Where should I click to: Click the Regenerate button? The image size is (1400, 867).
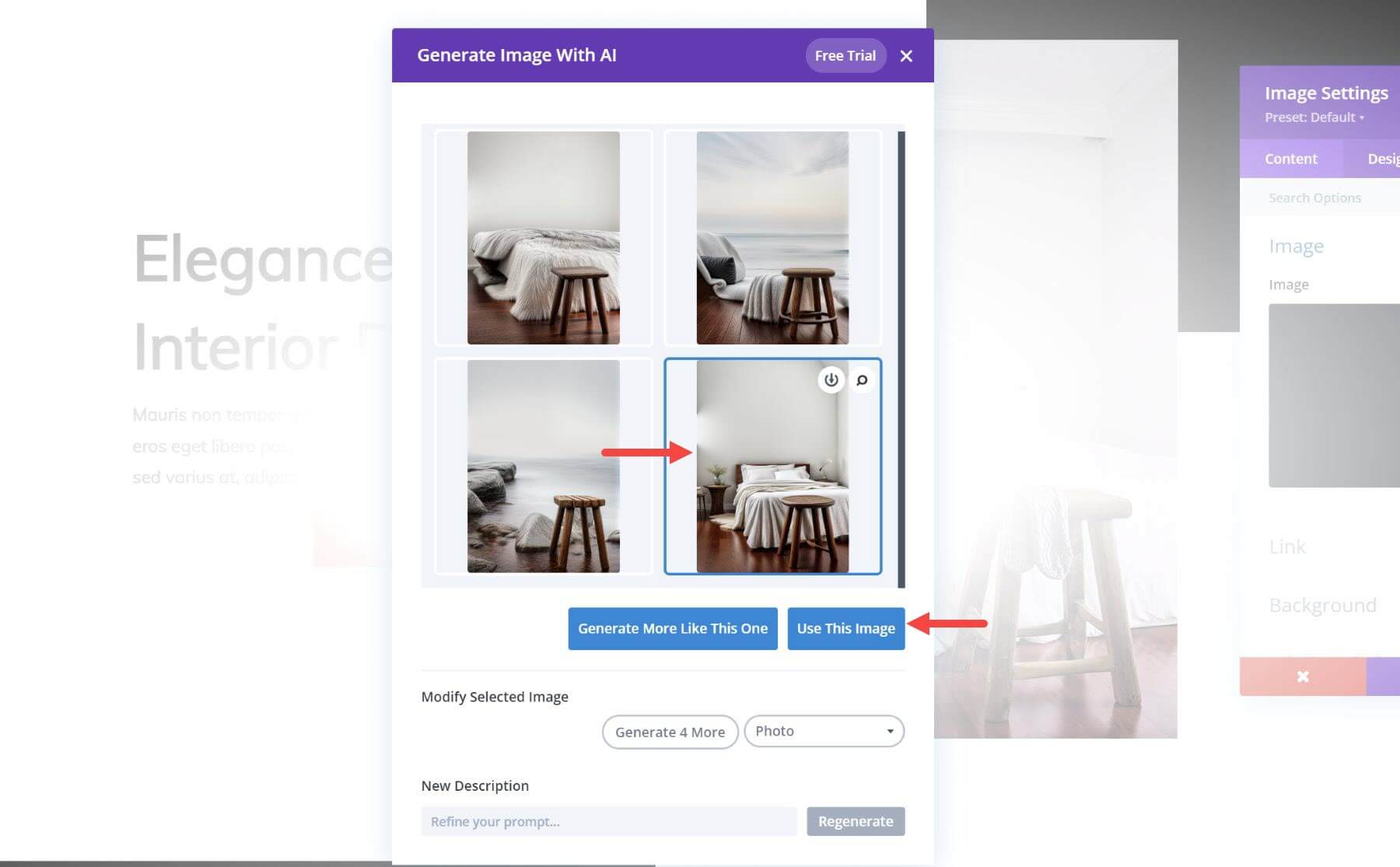tap(856, 821)
